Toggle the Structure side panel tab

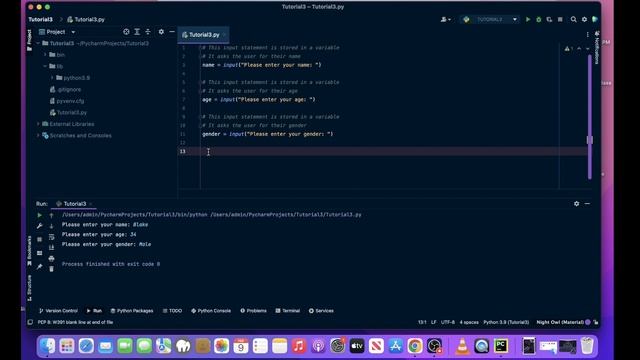(x=29, y=288)
